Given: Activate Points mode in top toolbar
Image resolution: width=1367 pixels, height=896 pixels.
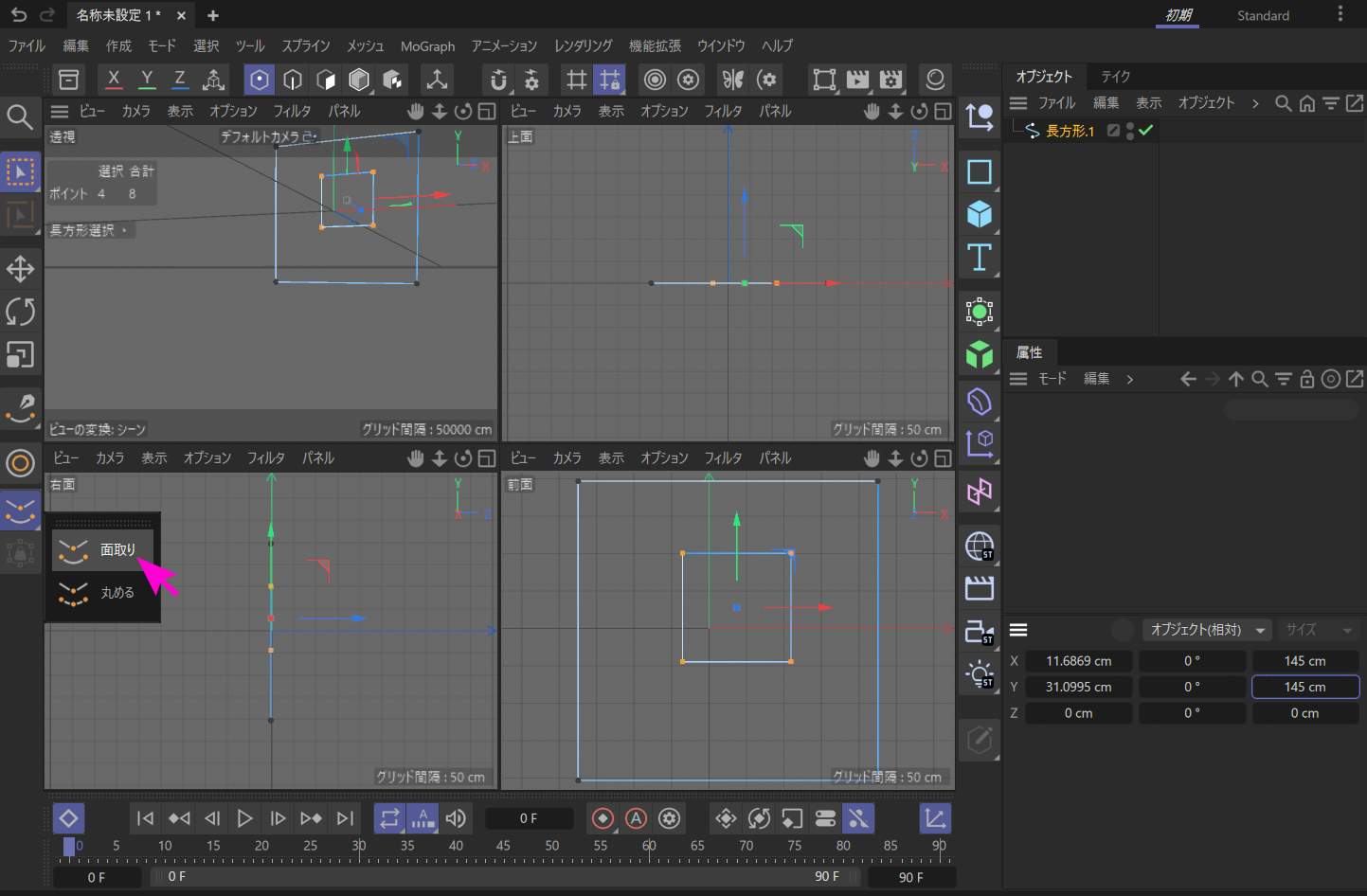Looking at the screenshot, I should (259, 80).
